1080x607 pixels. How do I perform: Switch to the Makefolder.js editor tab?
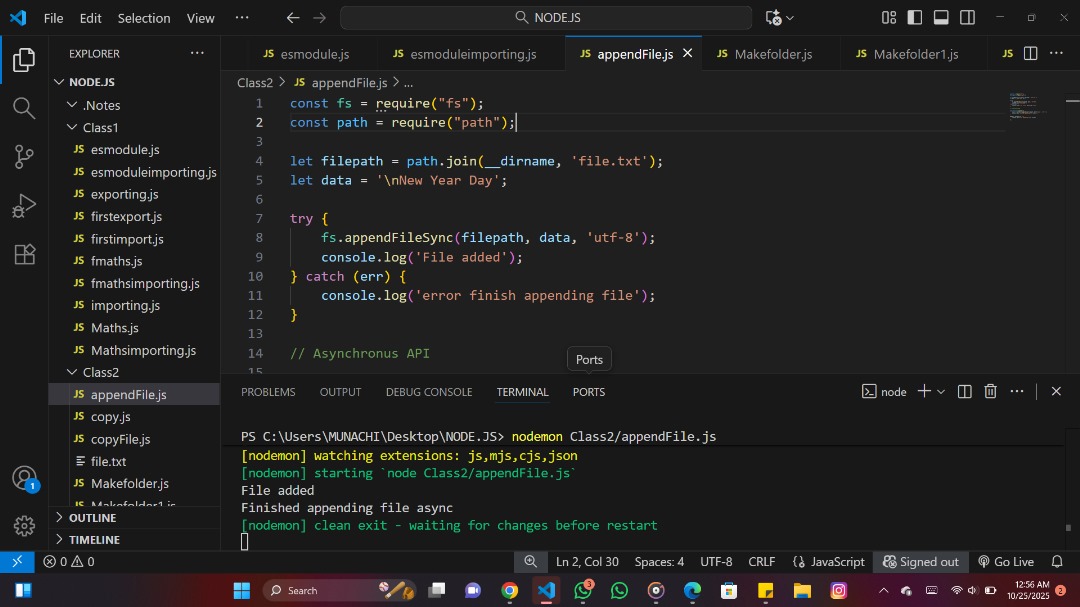coord(772,54)
